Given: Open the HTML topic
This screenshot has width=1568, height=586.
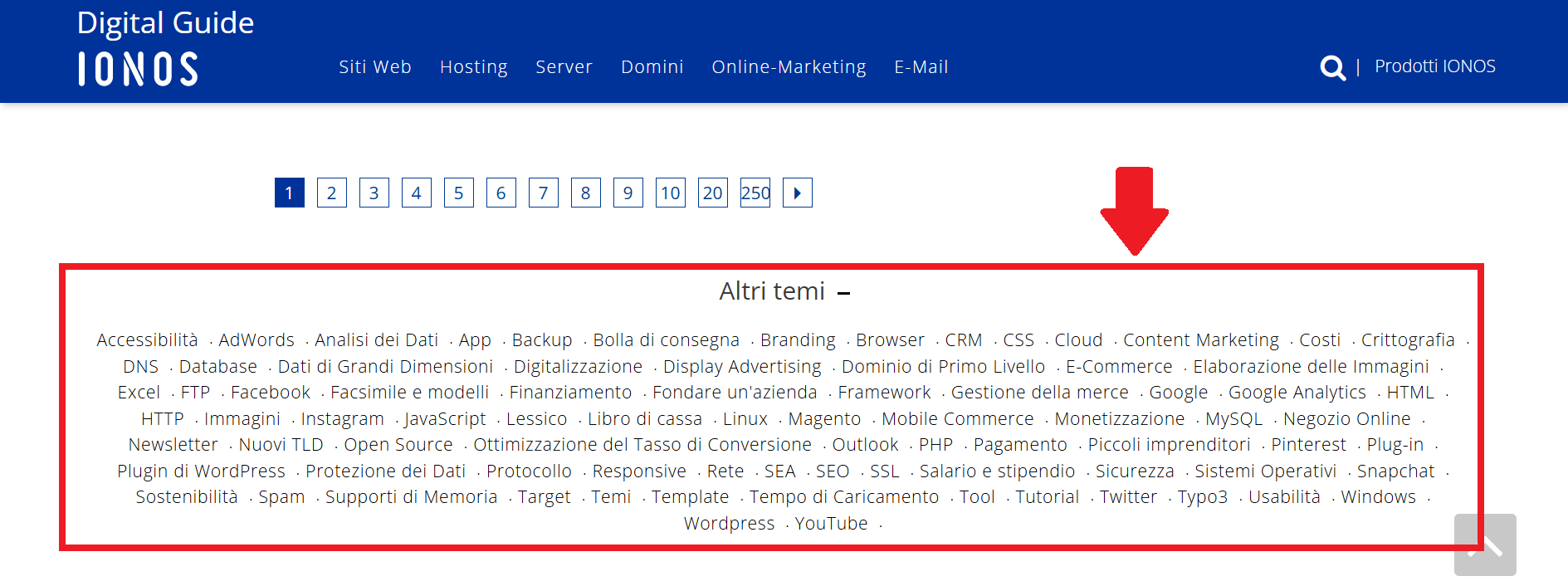Looking at the screenshot, I should (x=1410, y=392).
